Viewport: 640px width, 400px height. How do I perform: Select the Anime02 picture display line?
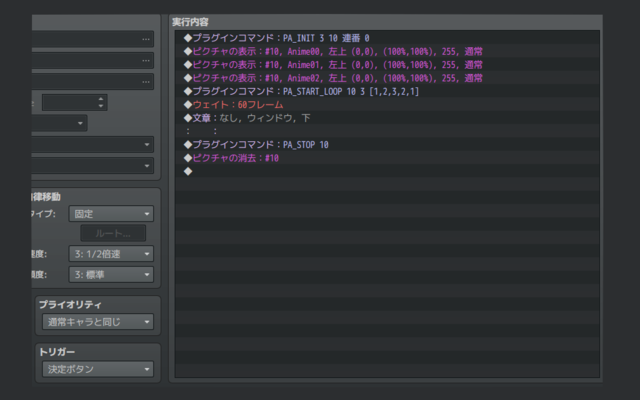click(387, 78)
